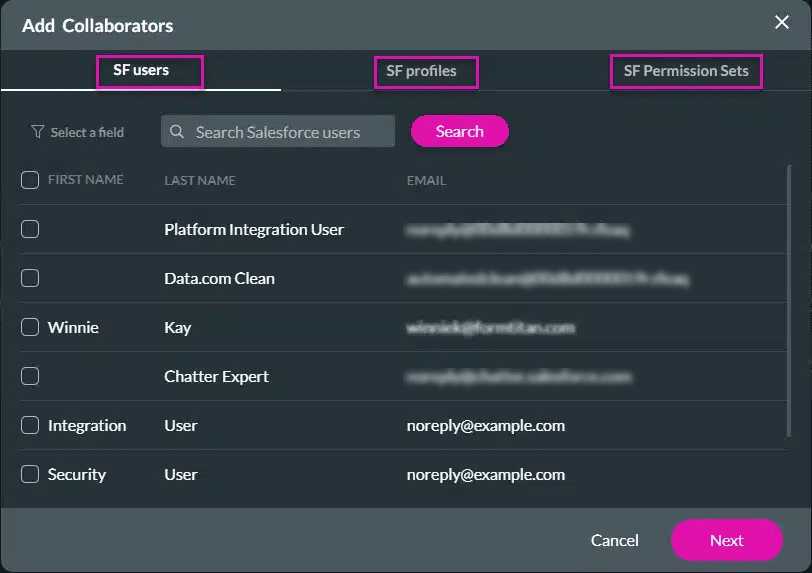
Task: Check the Chatter Expert row
Action: (30, 376)
